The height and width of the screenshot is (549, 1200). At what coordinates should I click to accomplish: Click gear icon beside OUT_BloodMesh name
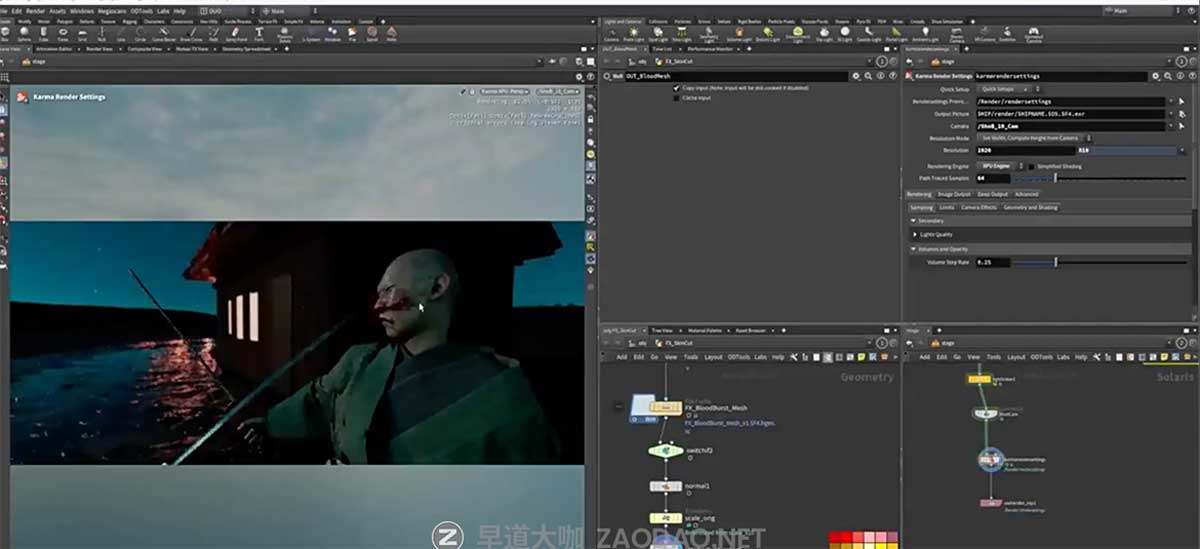[x=855, y=76]
